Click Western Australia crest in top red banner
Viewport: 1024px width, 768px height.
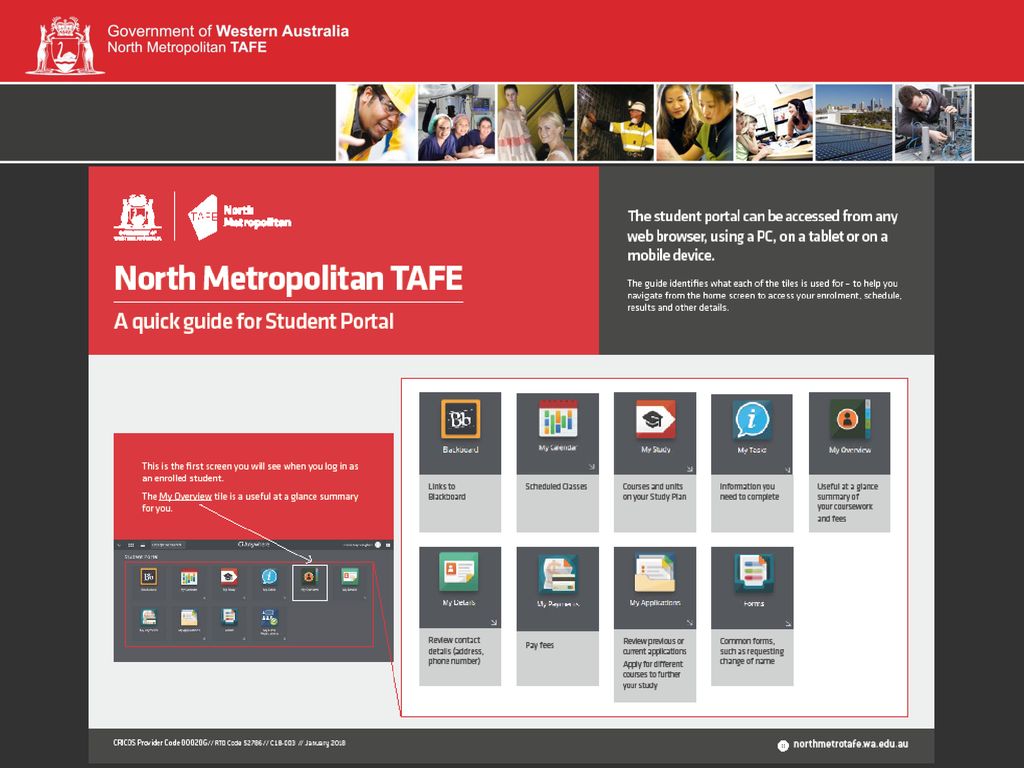[65, 46]
